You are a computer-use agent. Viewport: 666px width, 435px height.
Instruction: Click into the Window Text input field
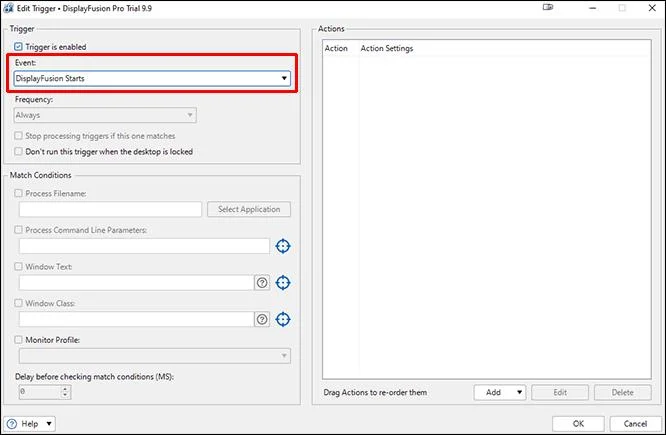click(136, 282)
